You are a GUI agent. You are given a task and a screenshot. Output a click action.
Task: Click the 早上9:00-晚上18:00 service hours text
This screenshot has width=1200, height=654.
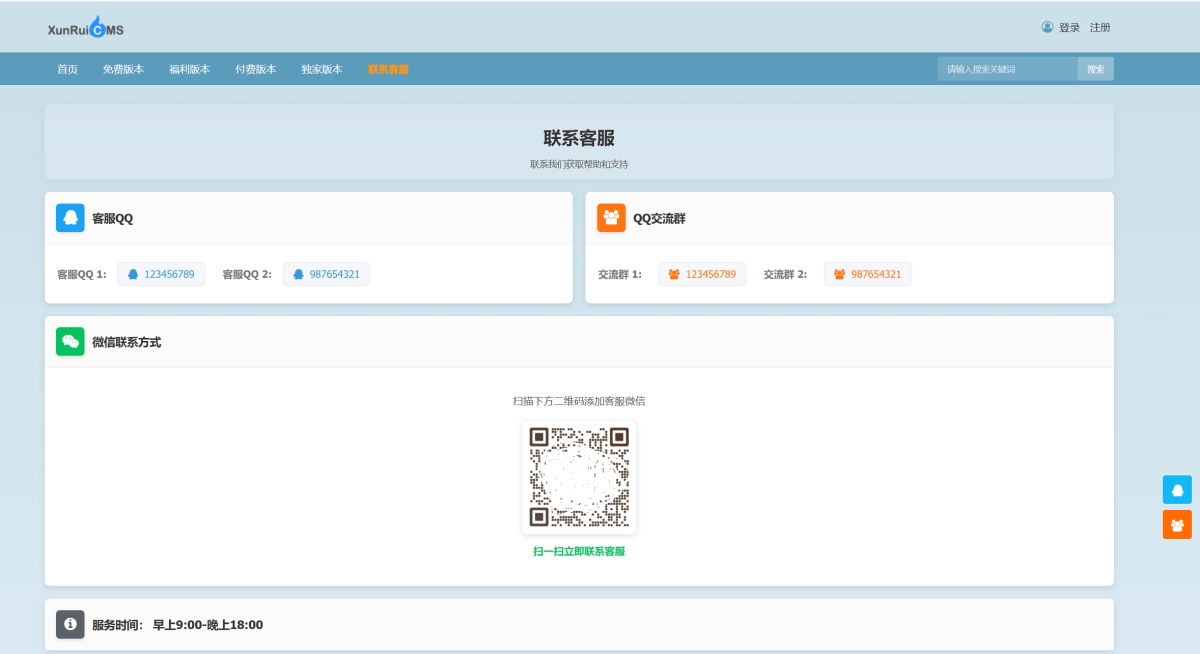pyautogui.click(x=208, y=625)
